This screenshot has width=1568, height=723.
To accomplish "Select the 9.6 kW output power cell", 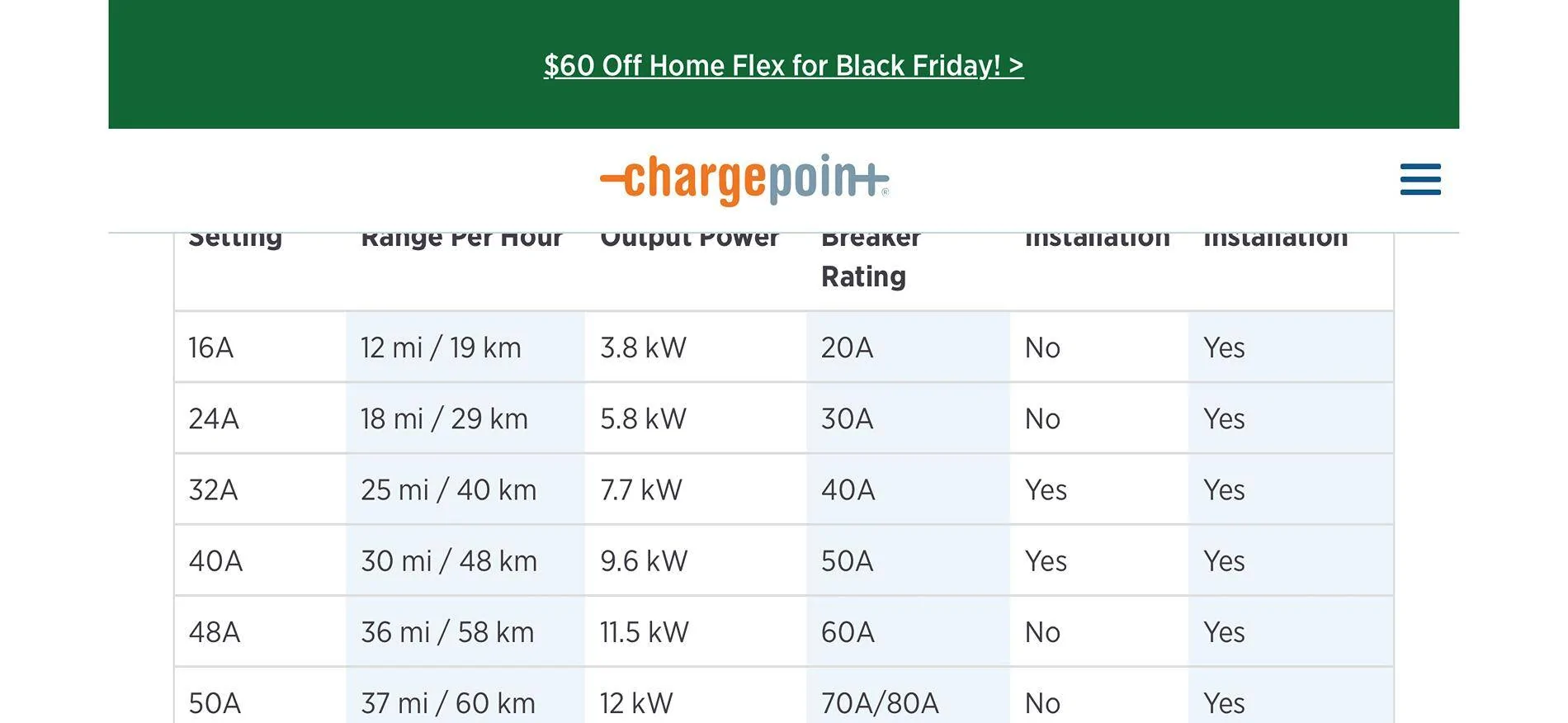I will tap(644, 561).
